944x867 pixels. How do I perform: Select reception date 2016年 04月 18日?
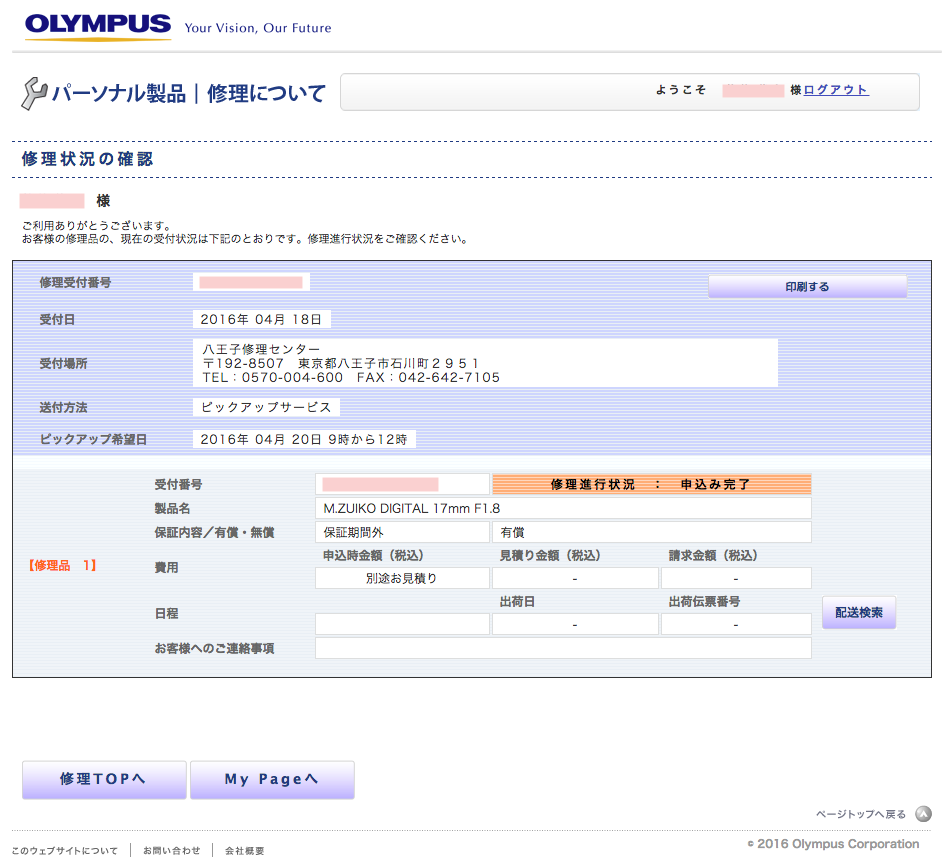click(261, 319)
